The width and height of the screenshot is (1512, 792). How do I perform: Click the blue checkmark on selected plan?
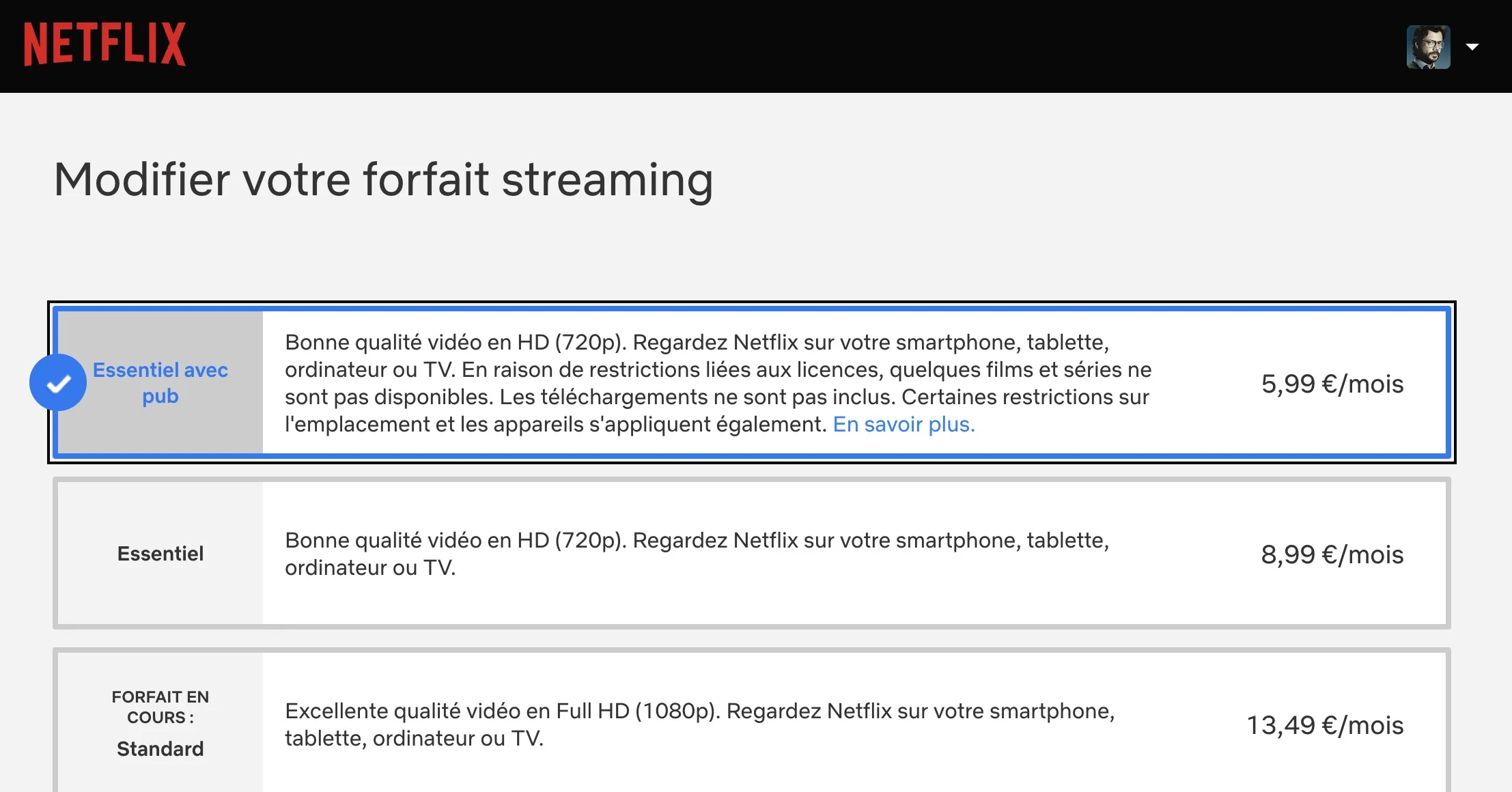pyautogui.click(x=58, y=383)
